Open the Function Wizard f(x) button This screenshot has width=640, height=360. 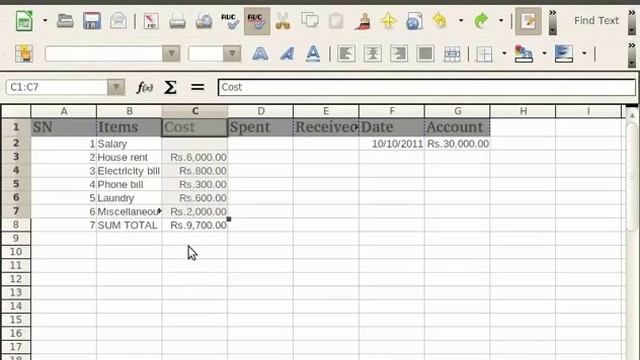[144, 87]
